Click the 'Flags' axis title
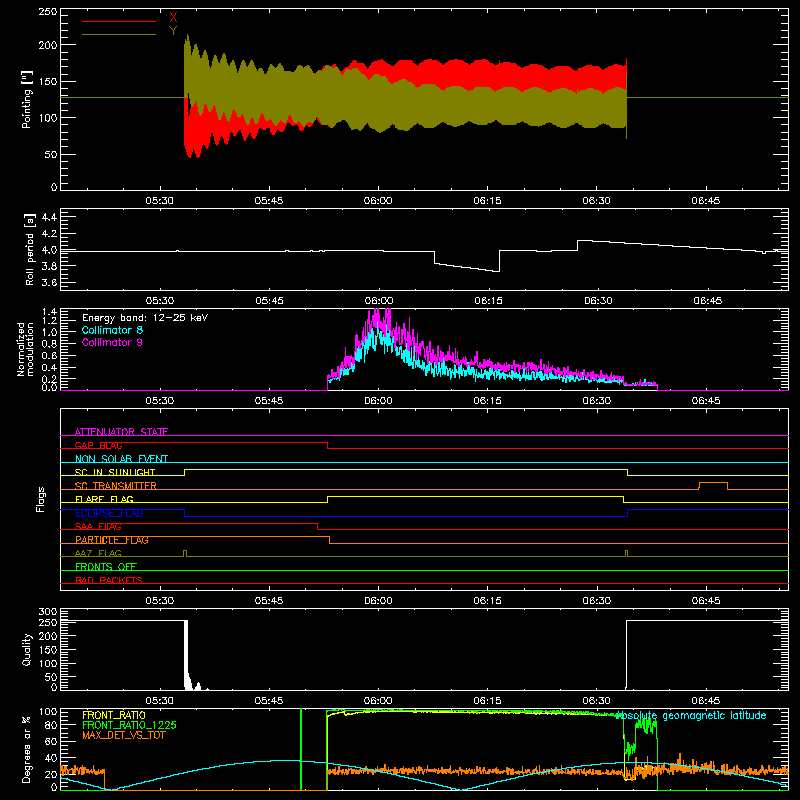This screenshot has height=800, width=800. point(41,499)
